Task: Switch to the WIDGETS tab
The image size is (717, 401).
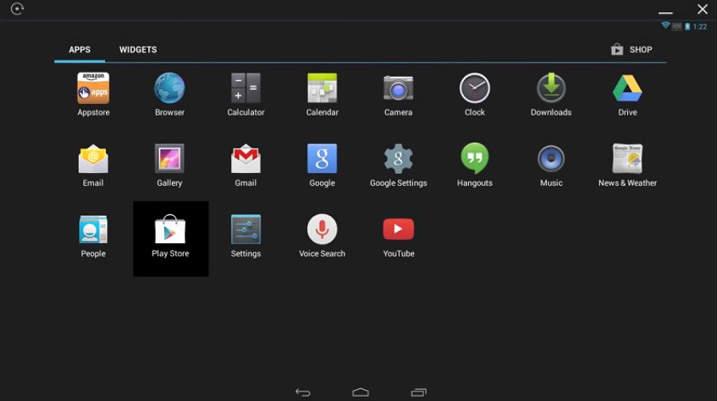Action: click(138, 49)
